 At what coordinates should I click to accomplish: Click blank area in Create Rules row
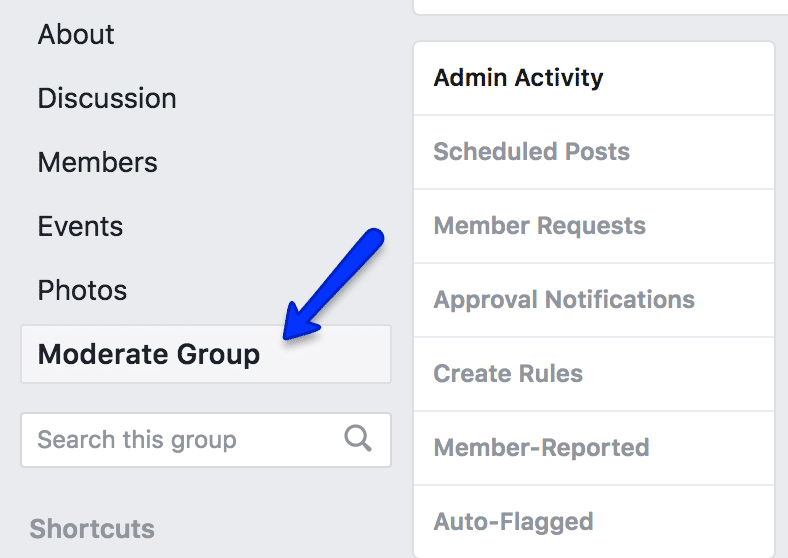coord(678,374)
